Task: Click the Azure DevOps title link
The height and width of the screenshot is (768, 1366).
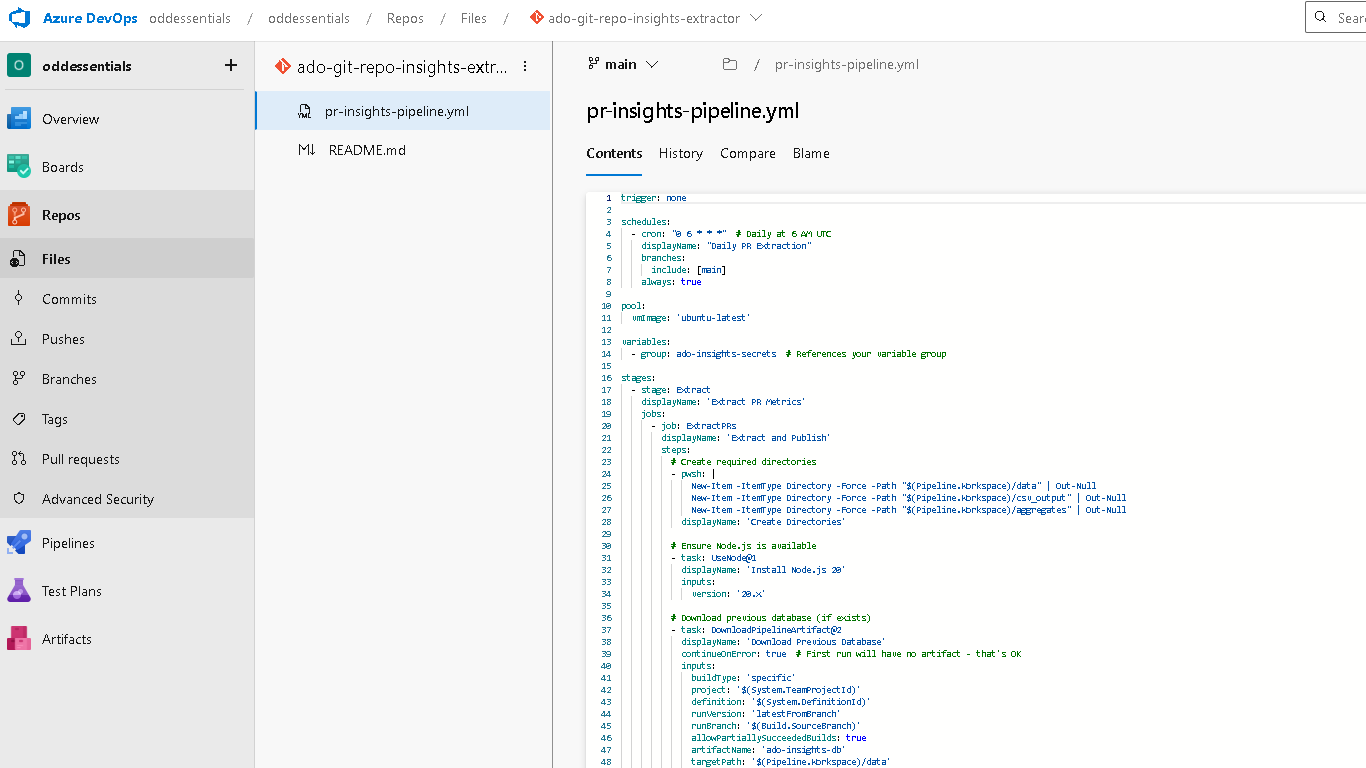Action: (90, 18)
